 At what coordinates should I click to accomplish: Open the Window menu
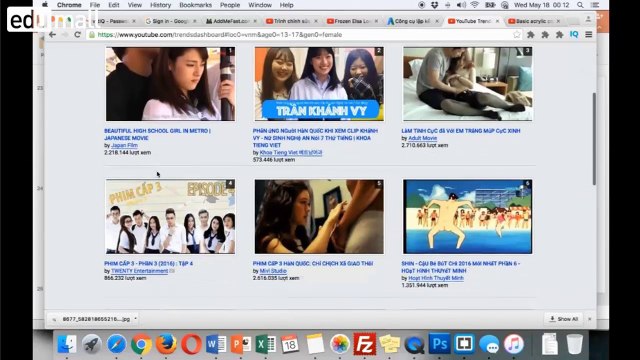click(260, 5)
